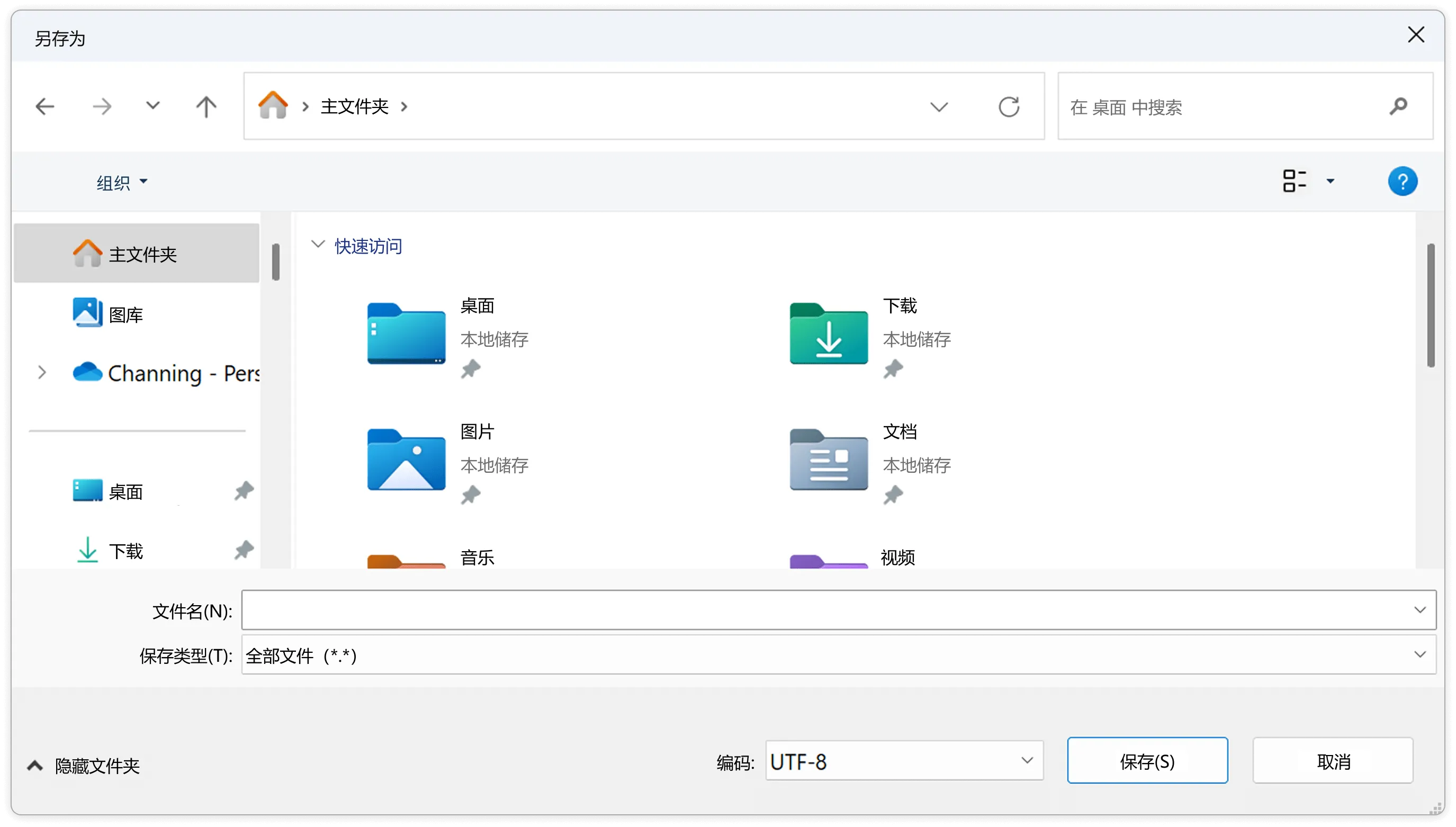Unpin the 图片 folder
The width and height of the screenshot is (1456, 827).
click(472, 494)
